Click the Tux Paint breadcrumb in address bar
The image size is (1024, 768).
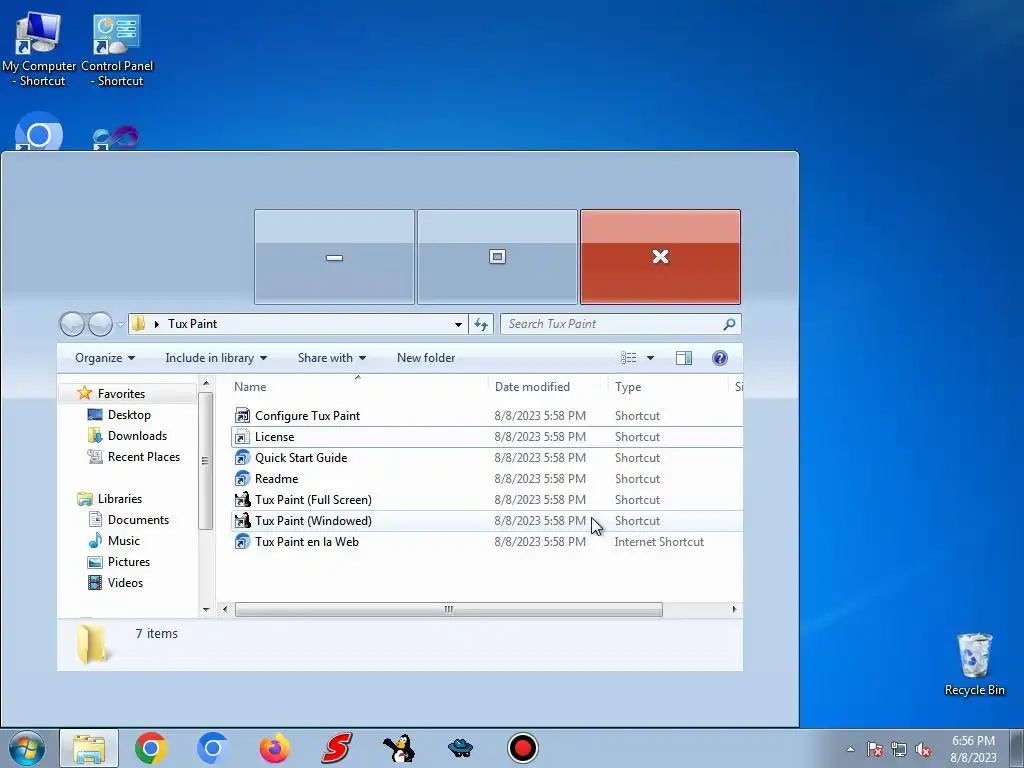pos(193,324)
